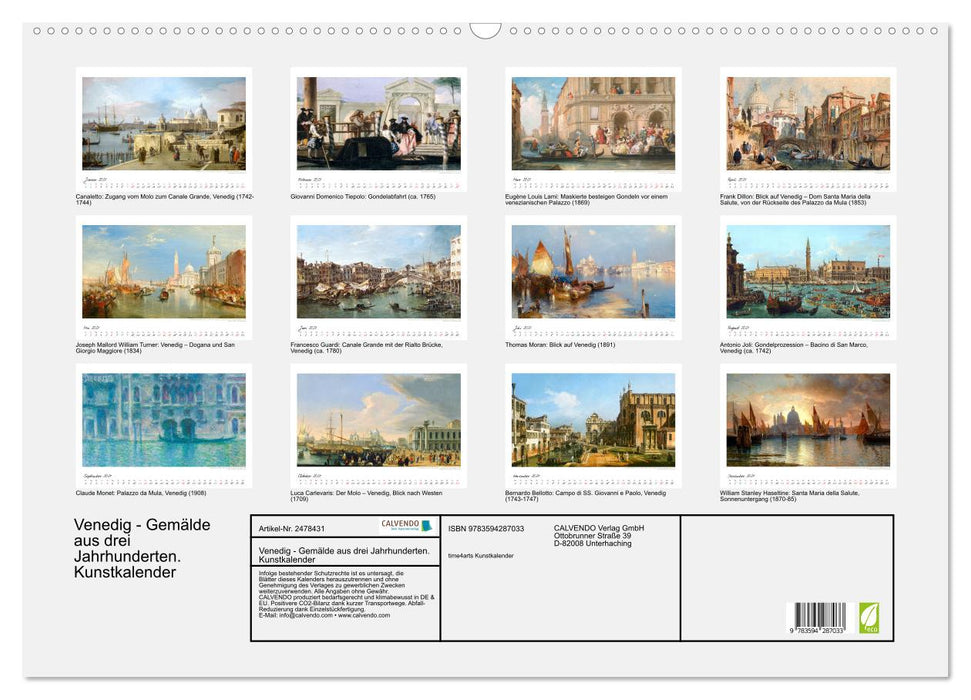
Task: Click the Eugène Louis Lami painting thumbnail
Action: 593,123
